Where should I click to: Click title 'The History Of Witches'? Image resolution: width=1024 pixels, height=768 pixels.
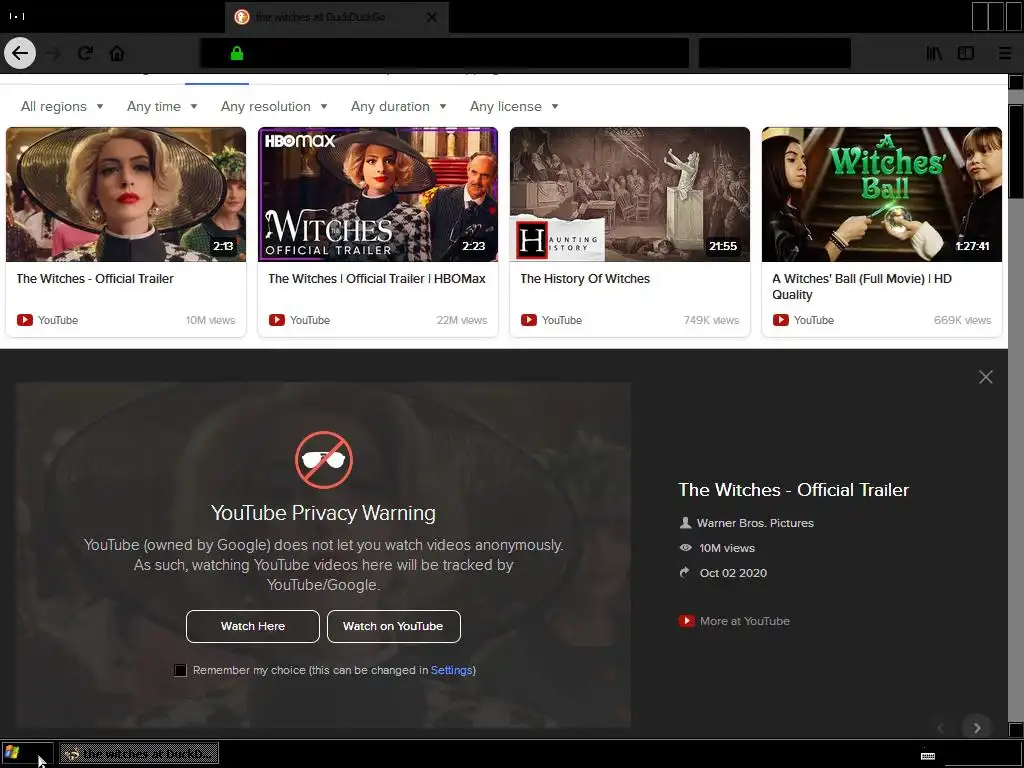point(585,279)
